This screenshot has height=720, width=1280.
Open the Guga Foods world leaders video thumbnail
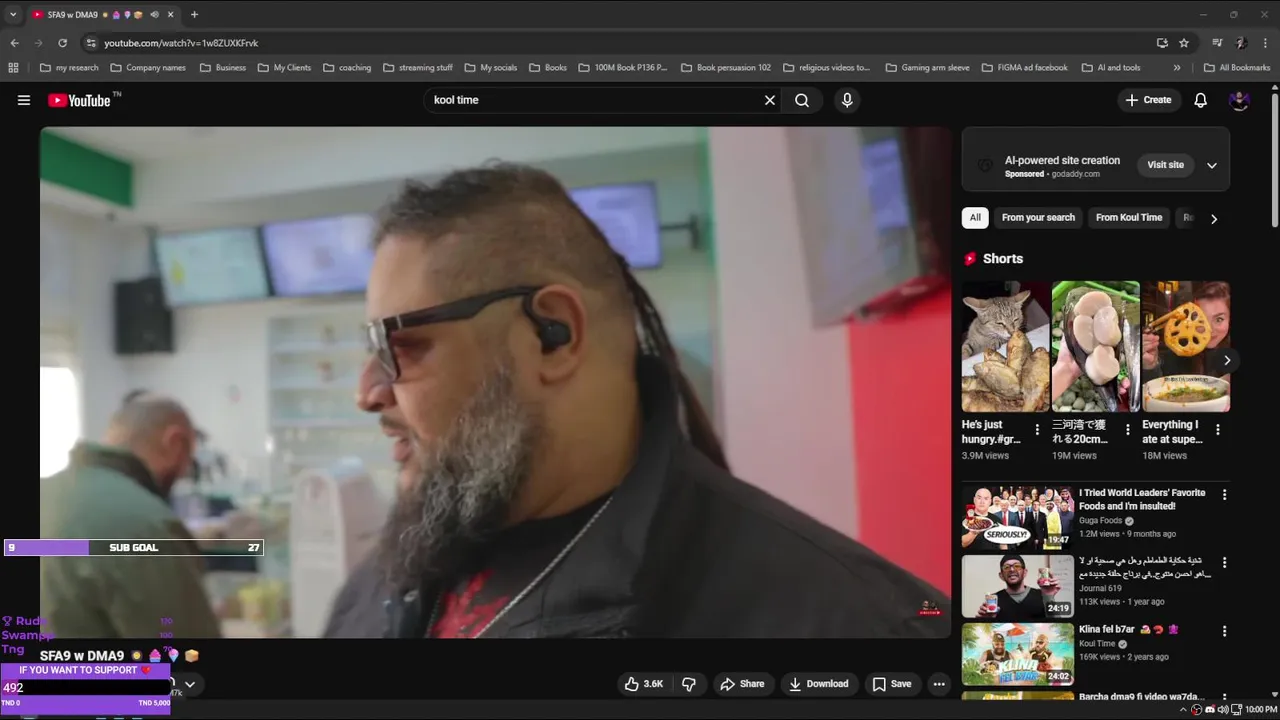pos(1018,517)
